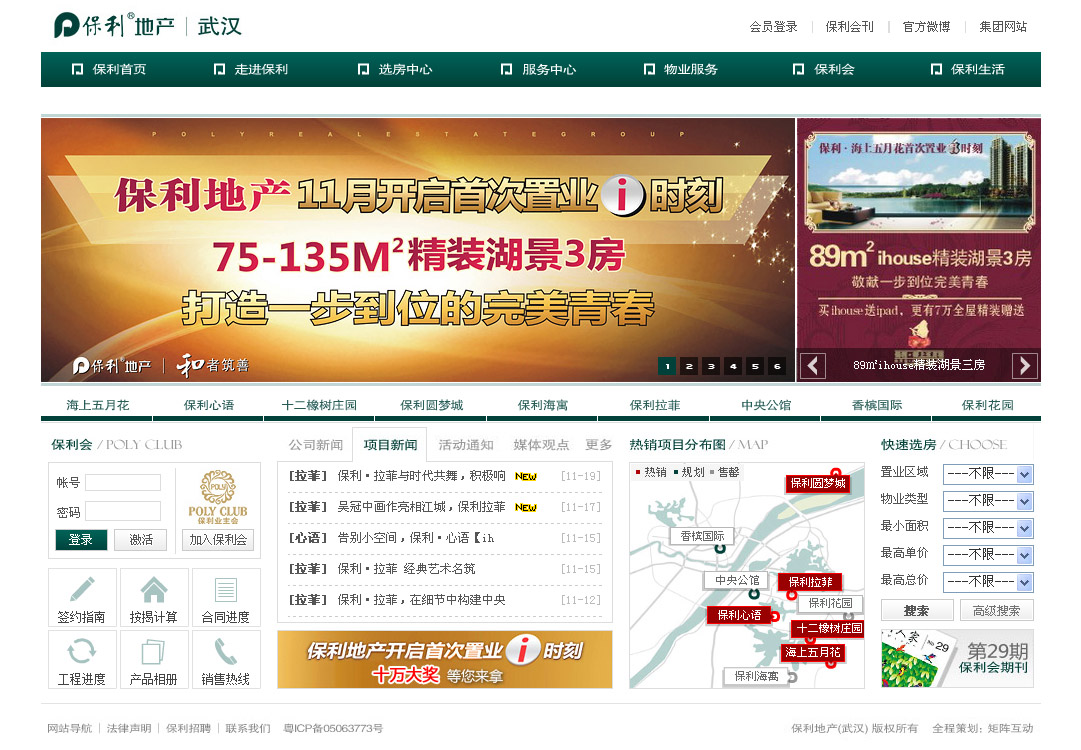Switch to 媒体观点 tab
Screen dimensions: 1081x750
click(541, 445)
